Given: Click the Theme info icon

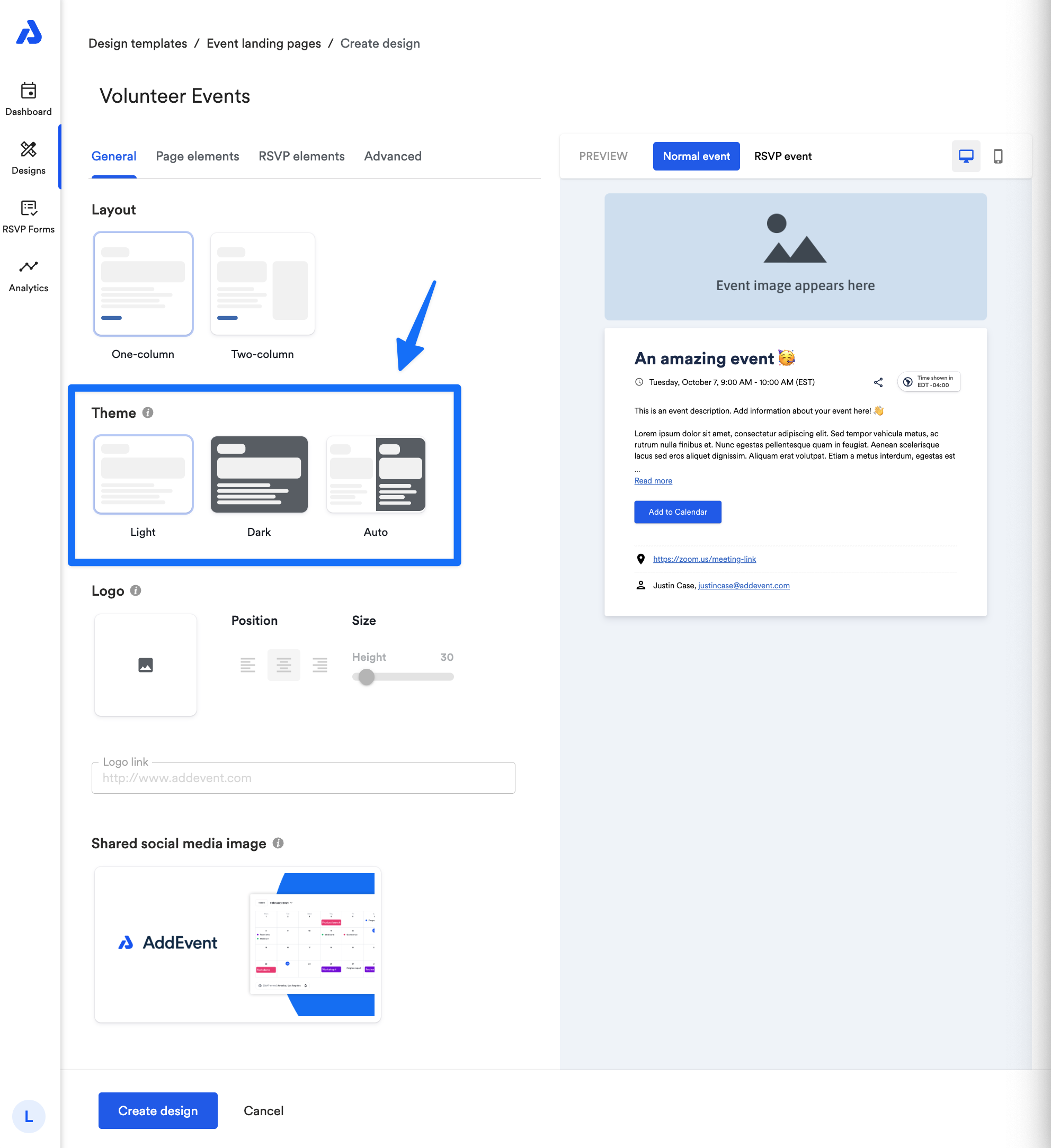Looking at the screenshot, I should [148, 412].
